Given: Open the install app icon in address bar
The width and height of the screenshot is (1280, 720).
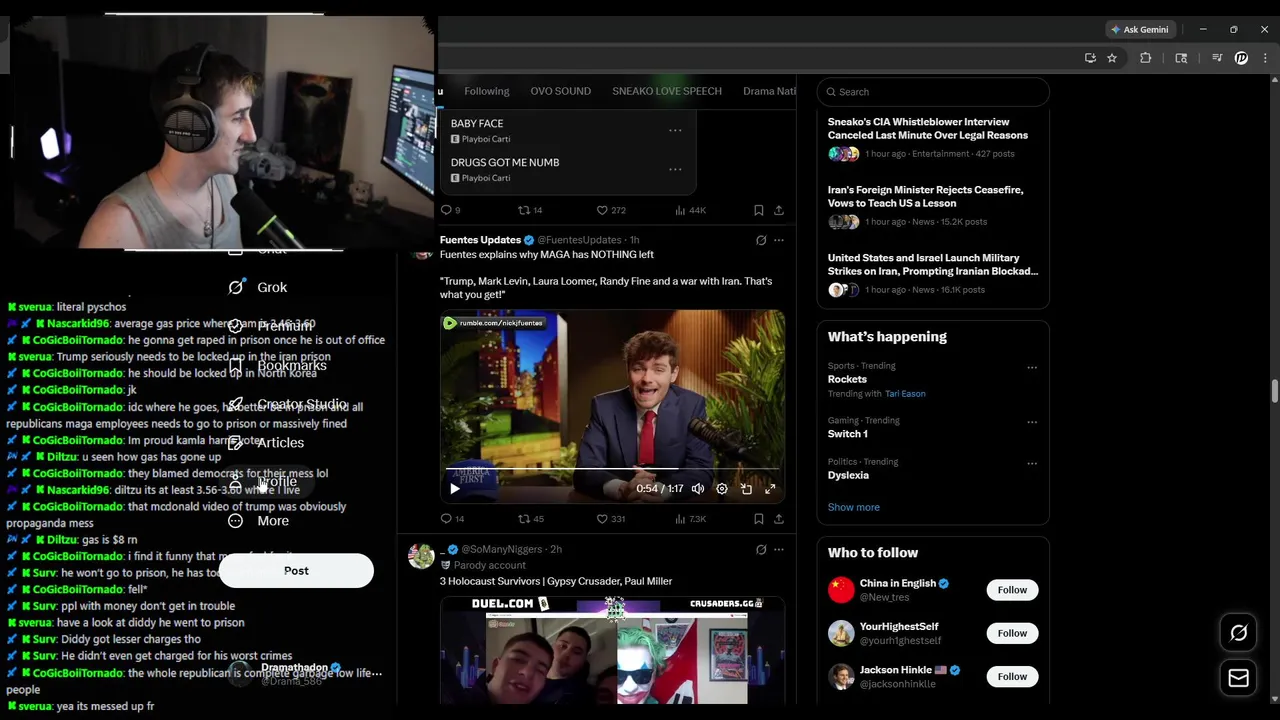Looking at the screenshot, I should pyautogui.click(x=1090, y=58).
